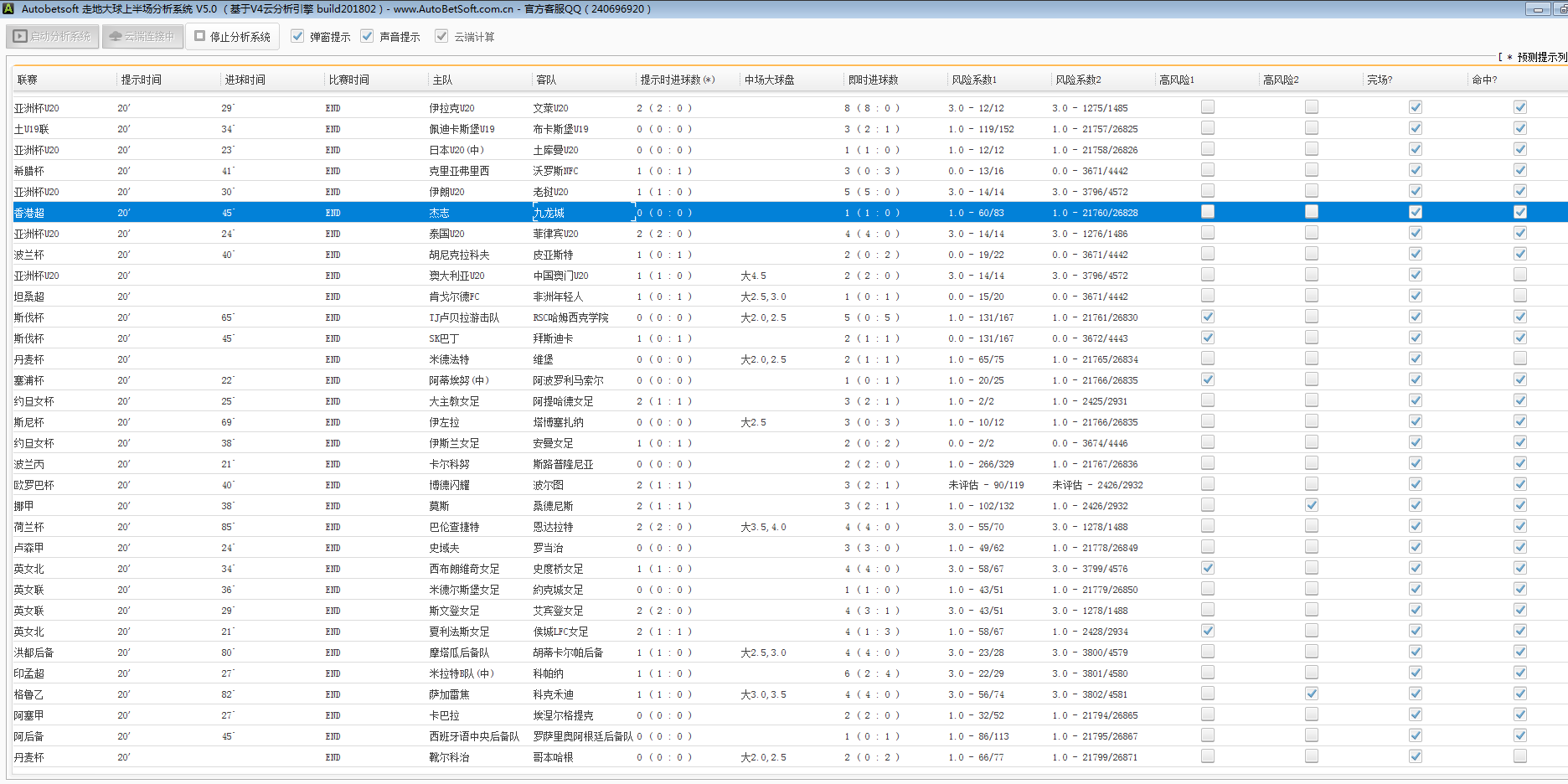Viewport: 1568px width, 784px height.
Task: Check 高风险1 for 伊拉克U20 row
Action: point(1207,107)
